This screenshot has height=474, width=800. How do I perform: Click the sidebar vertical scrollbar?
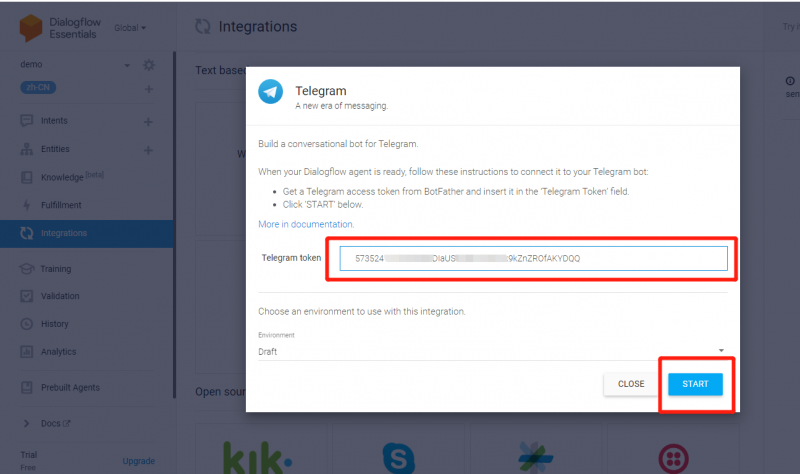[x=174, y=224]
